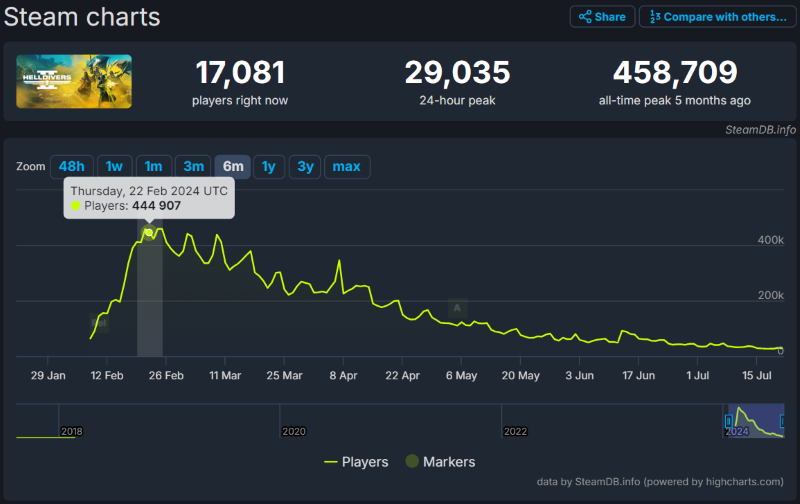The width and height of the screenshot is (800, 504).
Task: Click the SteamDB.info credit link
Action: [x=760, y=130]
